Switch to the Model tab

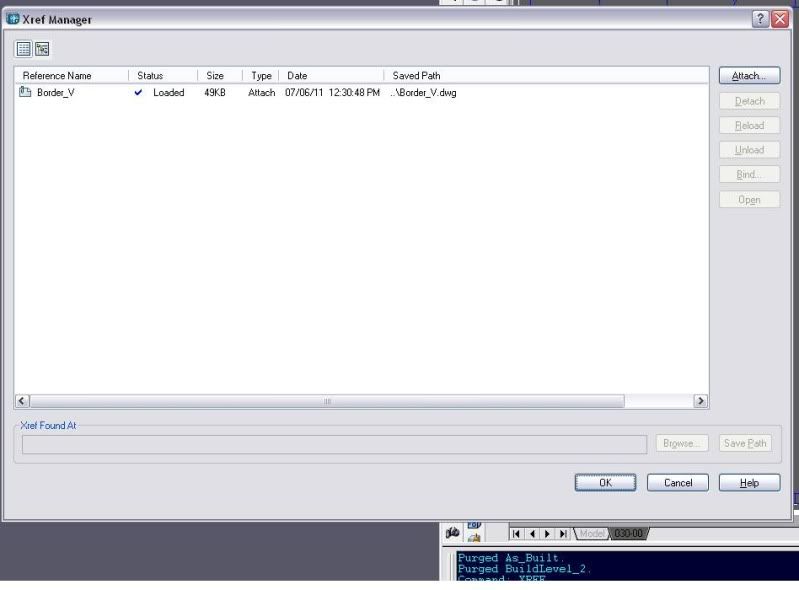pos(589,534)
